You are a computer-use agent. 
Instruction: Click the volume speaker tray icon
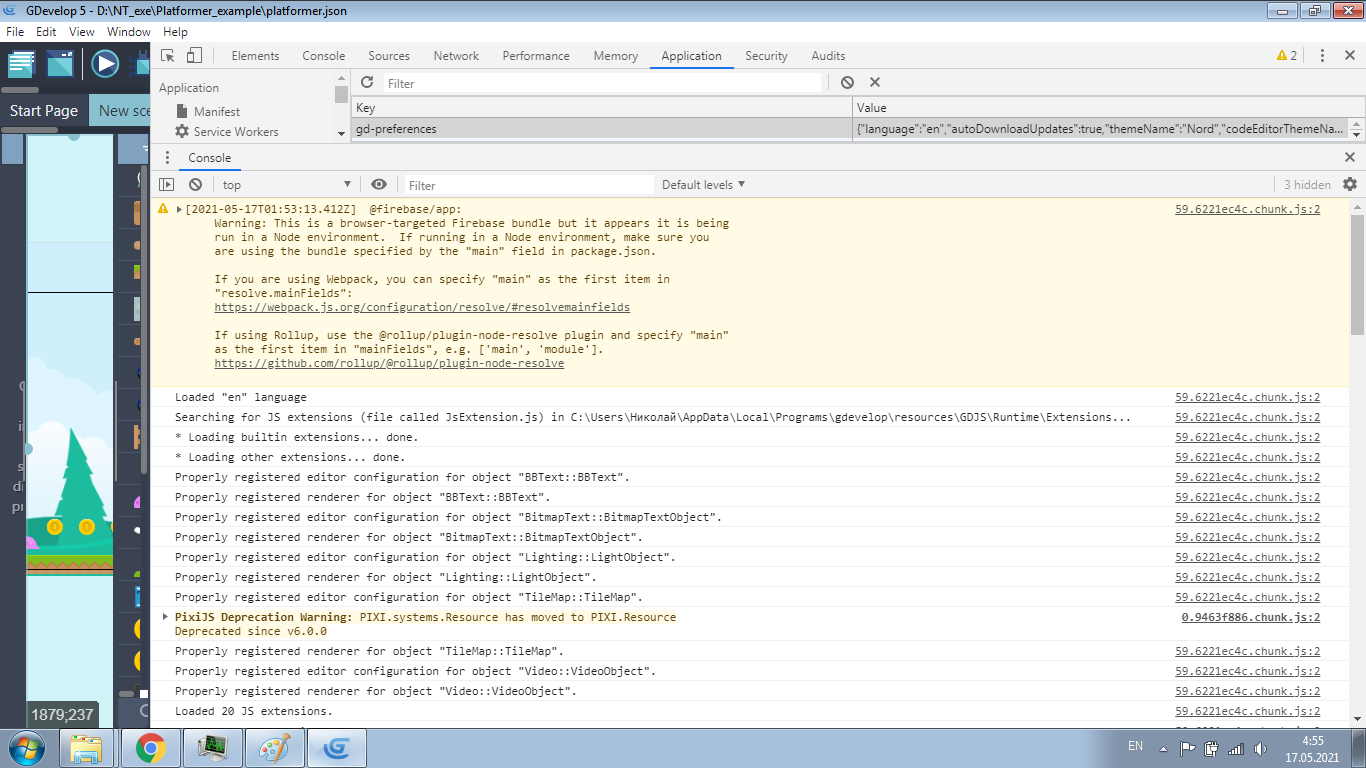tap(1258, 748)
